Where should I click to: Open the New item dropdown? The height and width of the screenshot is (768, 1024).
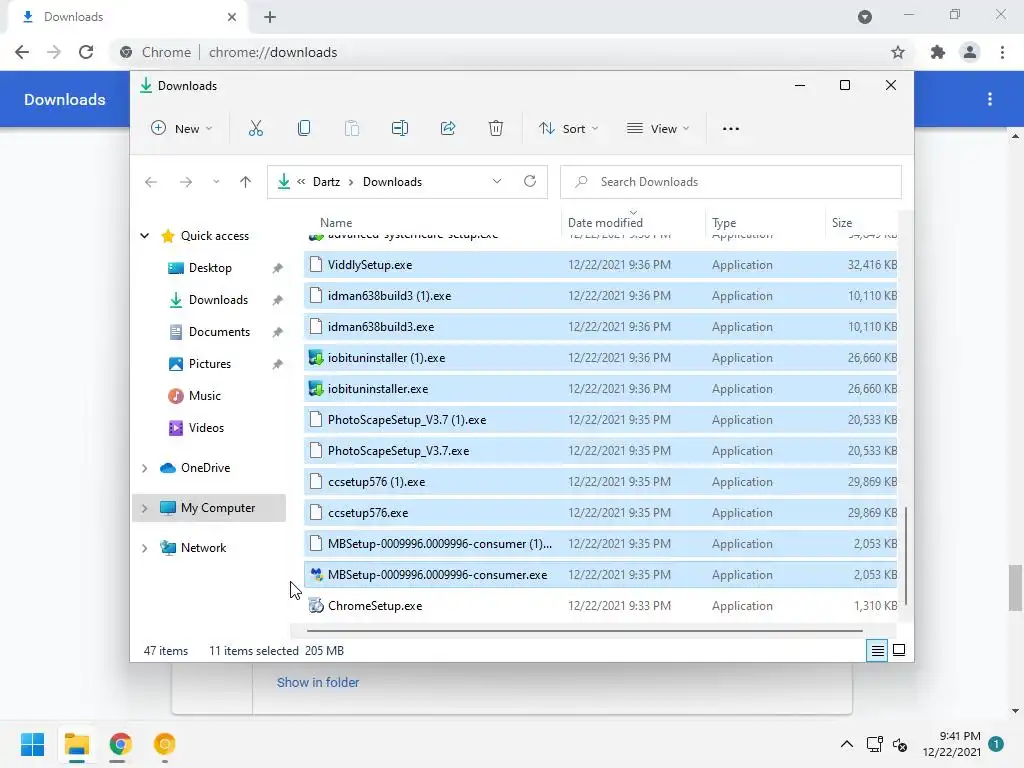tap(181, 129)
